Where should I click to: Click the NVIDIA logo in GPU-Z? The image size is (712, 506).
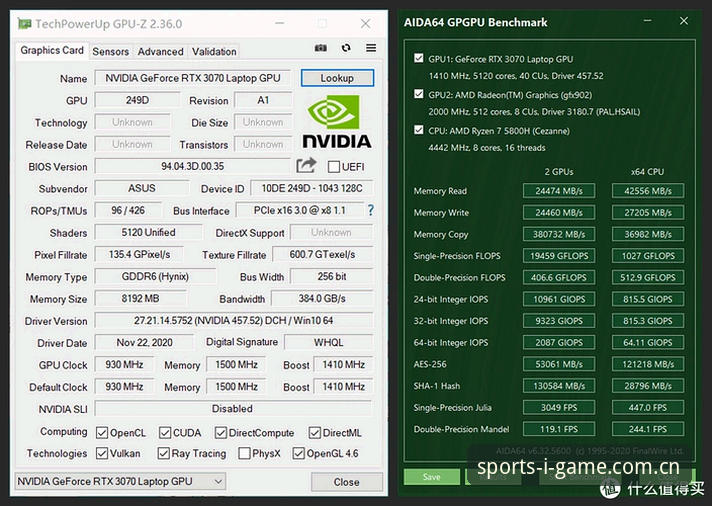[337, 122]
